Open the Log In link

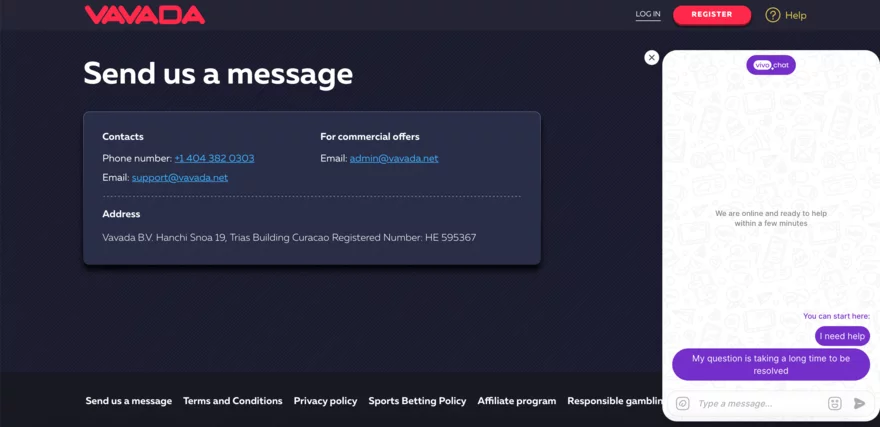tap(648, 15)
